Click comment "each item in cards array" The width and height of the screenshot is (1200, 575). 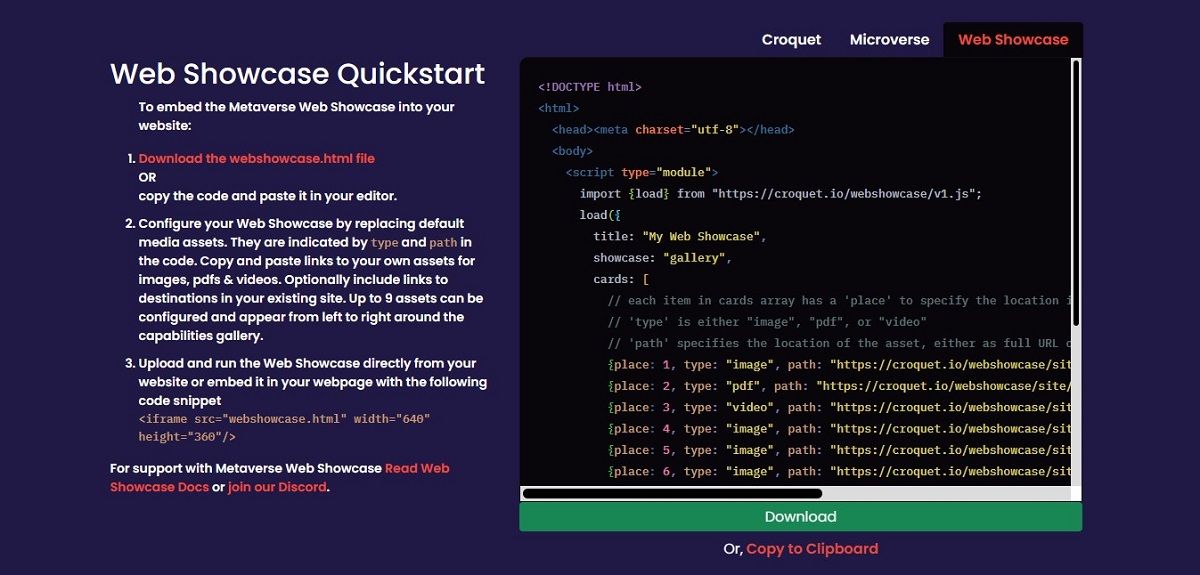coord(838,301)
